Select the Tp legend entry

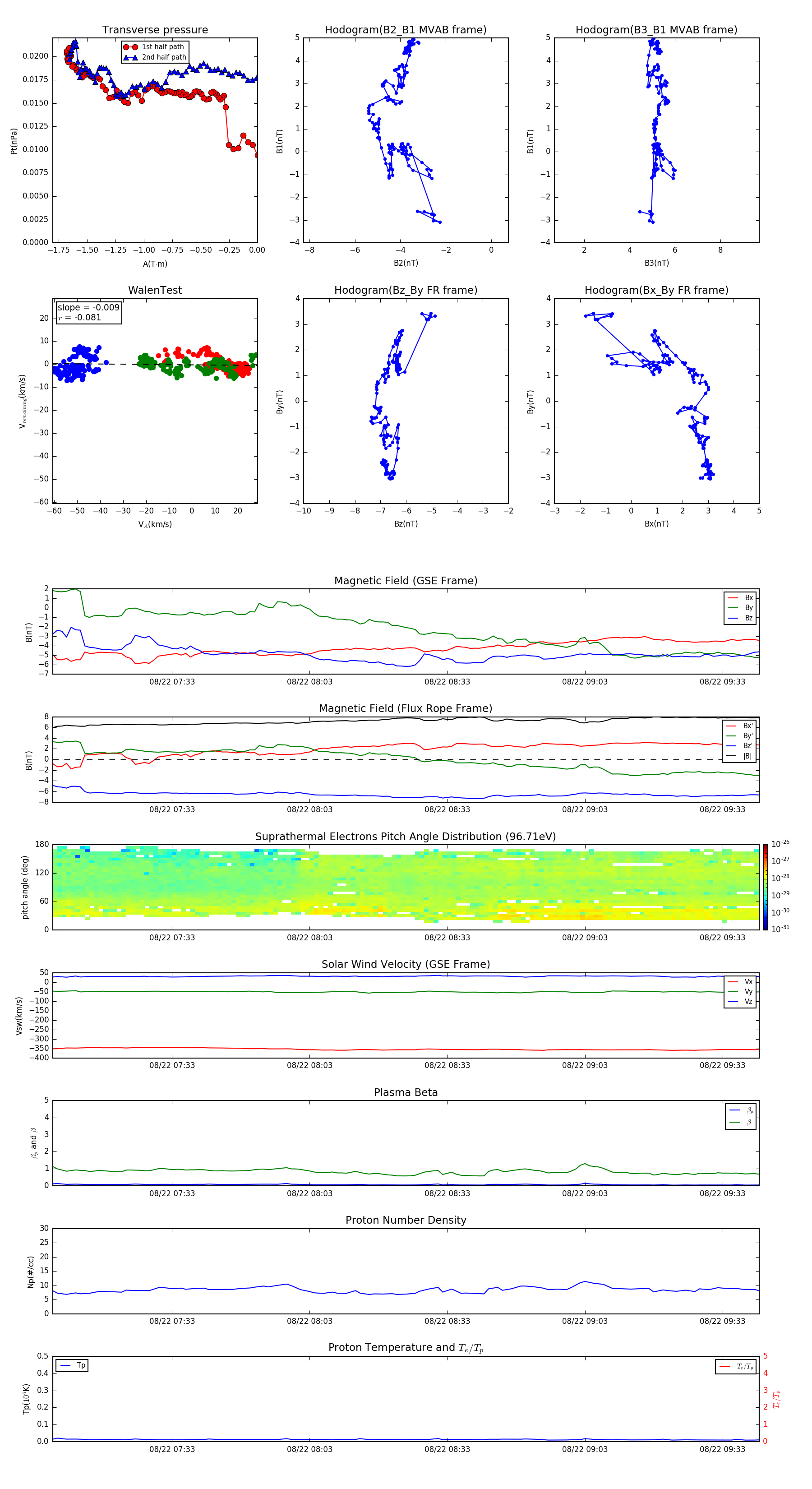[x=72, y=1365]
